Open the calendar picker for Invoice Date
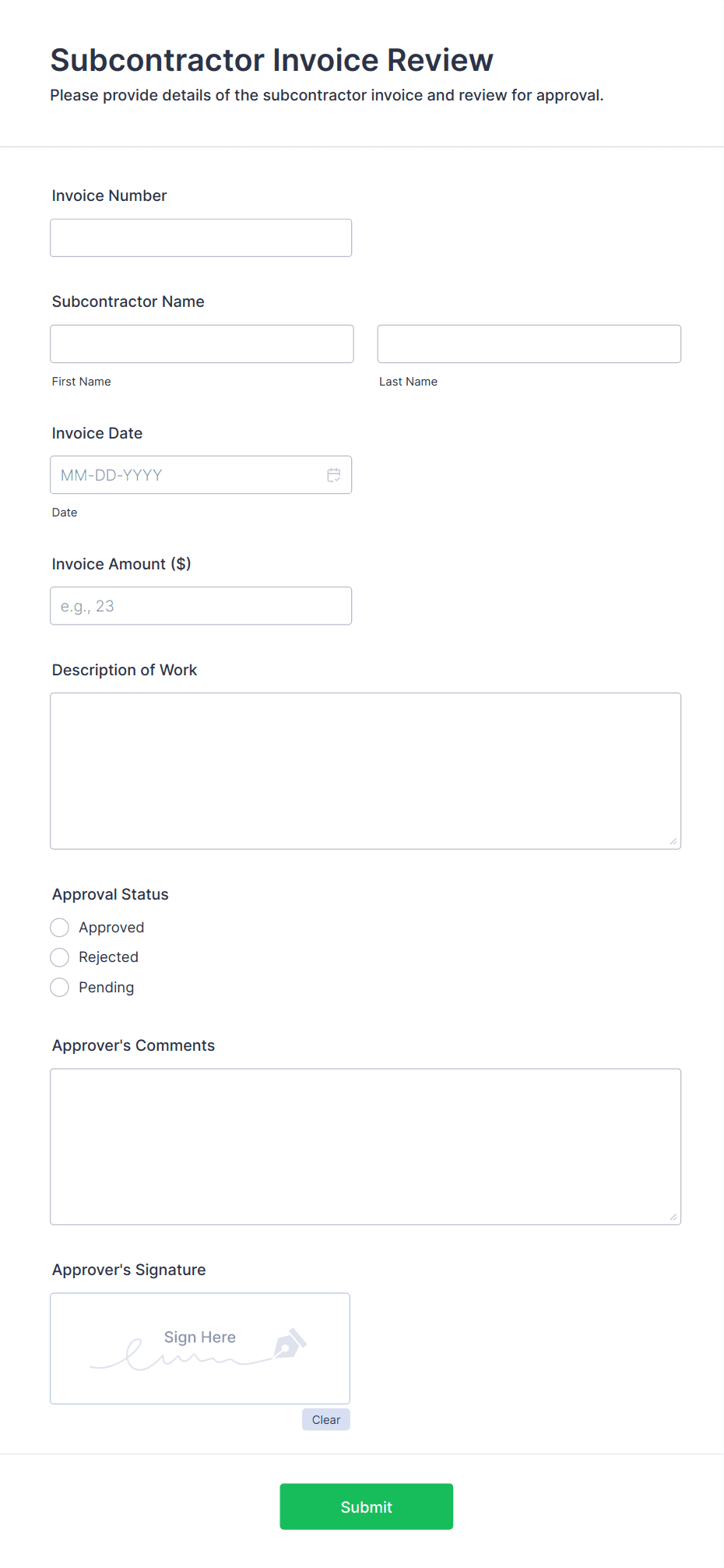Screen dimensions: 724x1568 coord(334,474)
